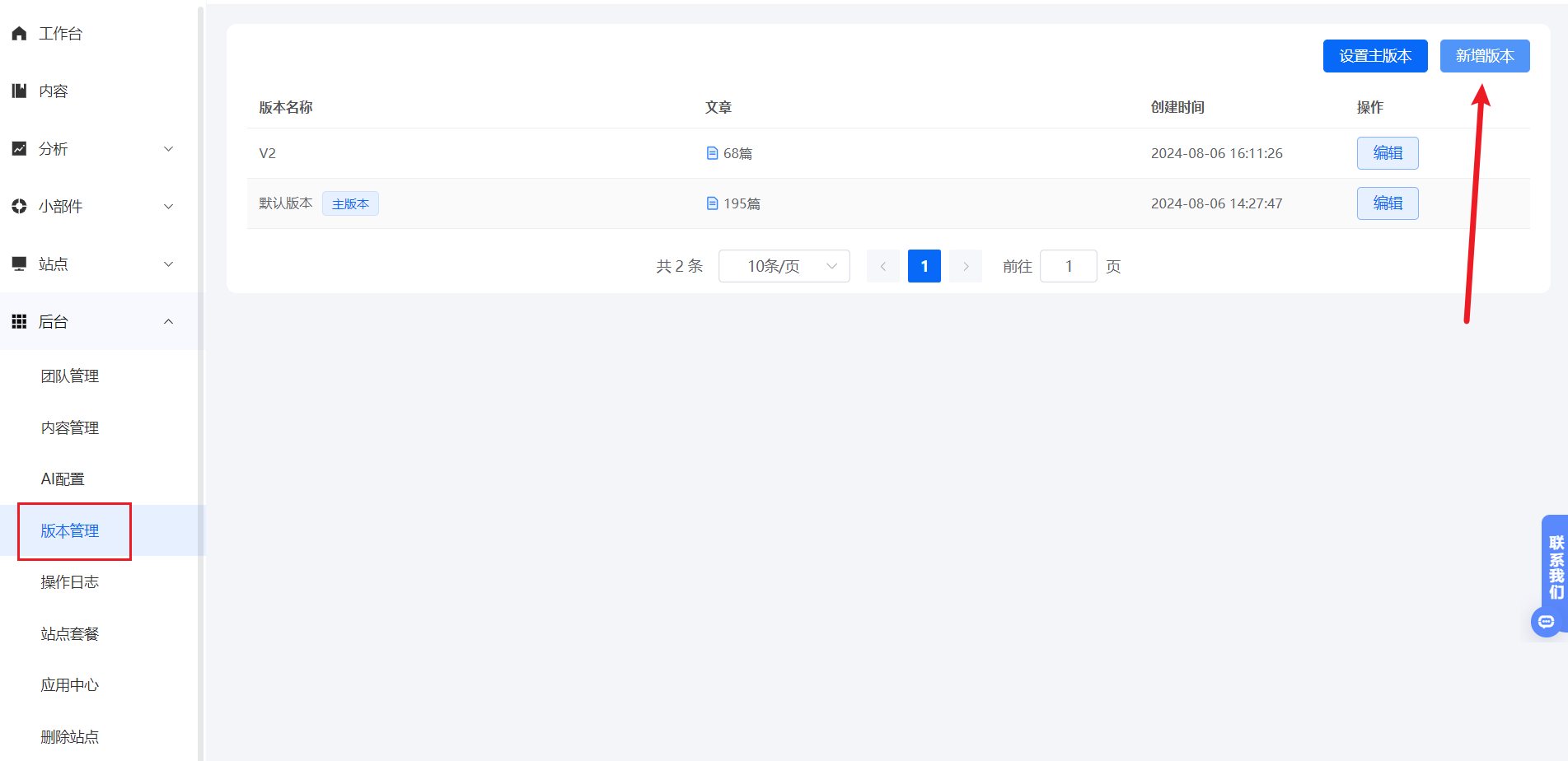Click timestamp 2024-08-06 14:27:47
The image size is (1568, 761).
(1216, 203)
